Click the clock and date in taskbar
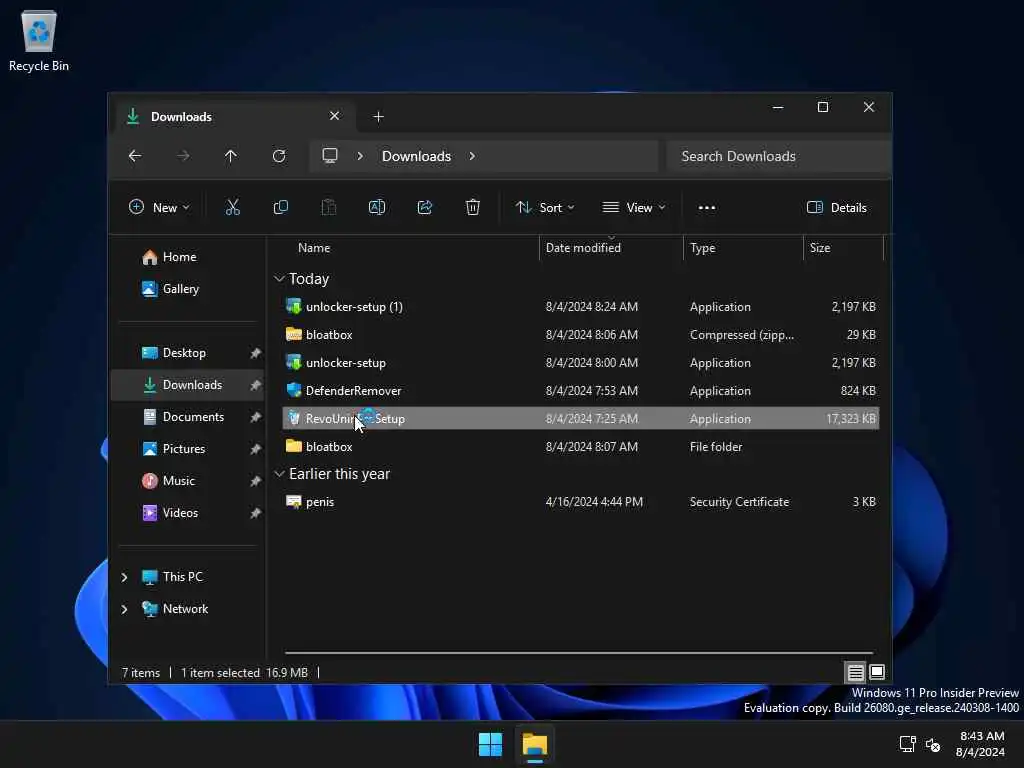This screenshot has height=768, width=1024. (x=981, y=744)
